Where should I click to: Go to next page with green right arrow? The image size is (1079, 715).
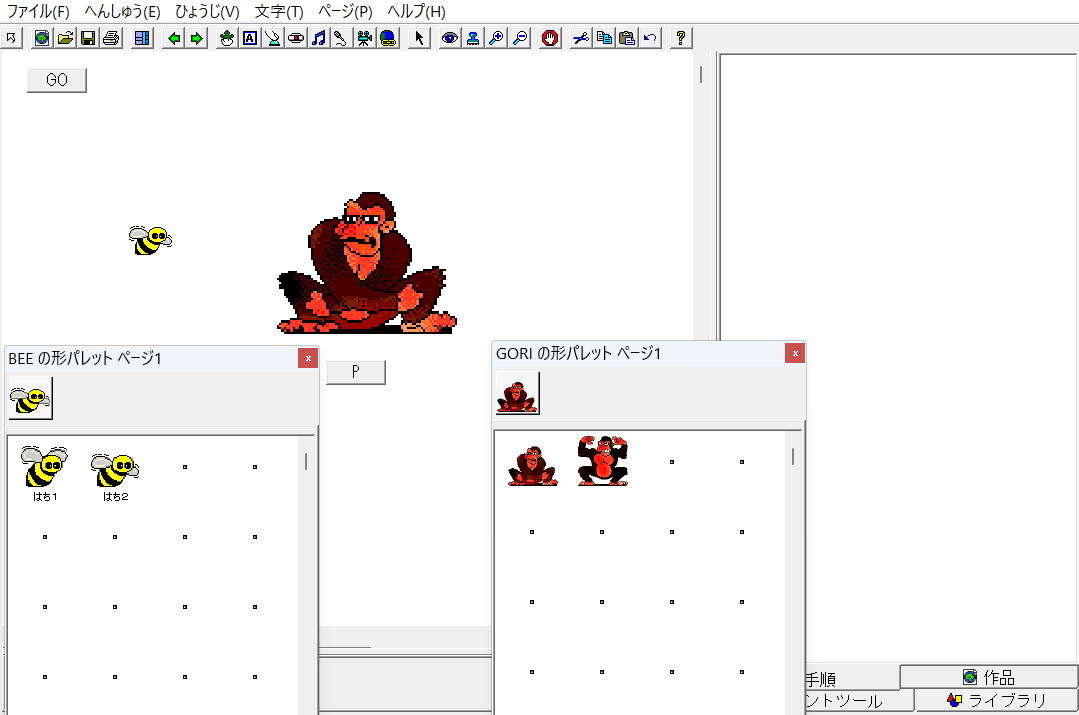click(197, 39)
